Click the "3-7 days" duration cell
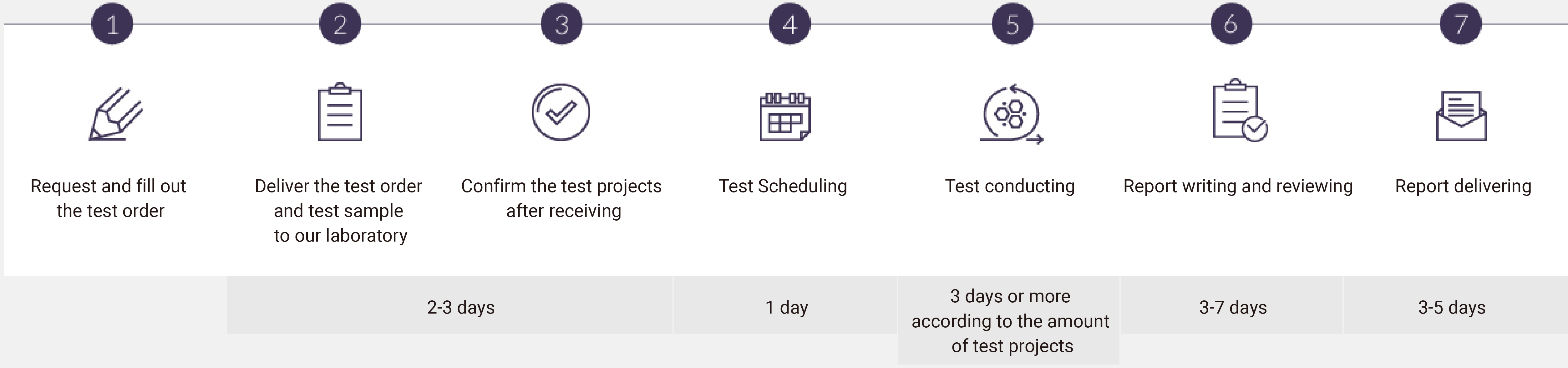The image size is (1568, 368). (x=1232, y=306)
